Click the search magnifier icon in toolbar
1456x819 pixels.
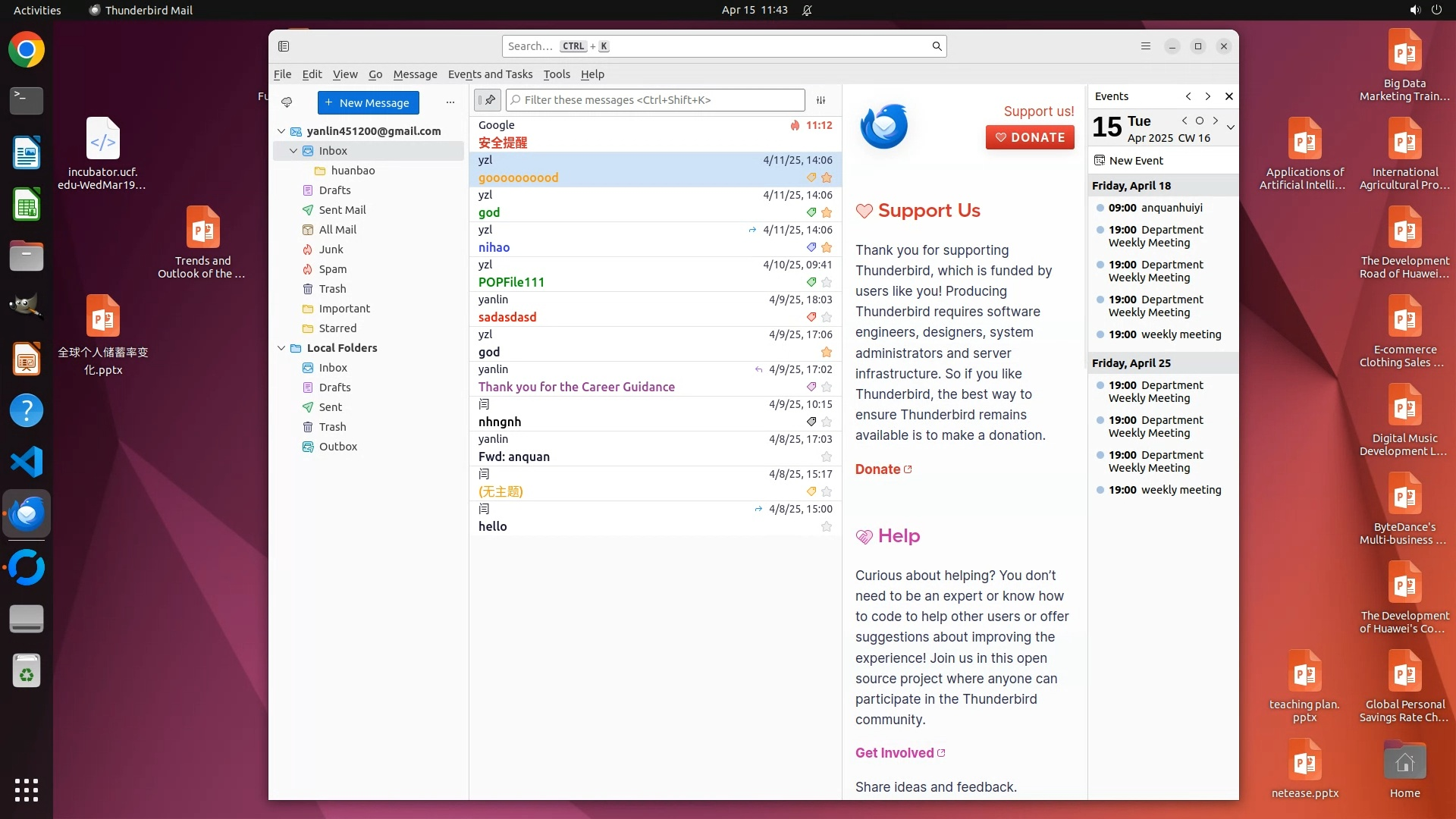click(937, 46)
